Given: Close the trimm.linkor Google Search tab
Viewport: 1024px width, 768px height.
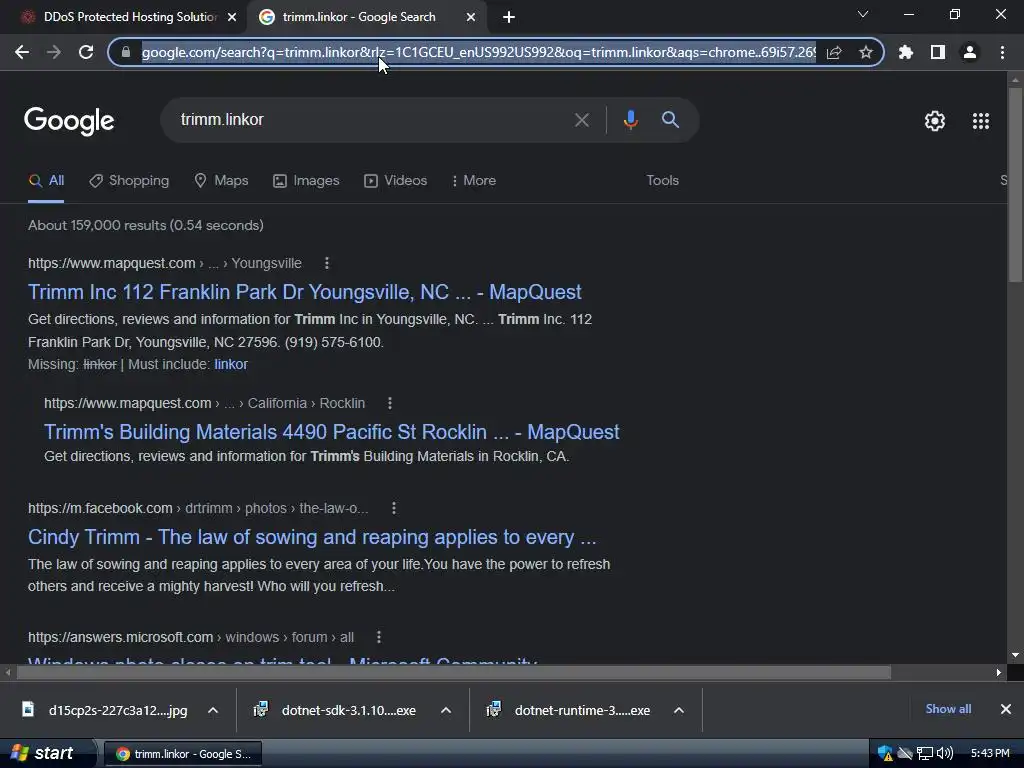Looking at the screenshot, I should [x=471, y=18].
